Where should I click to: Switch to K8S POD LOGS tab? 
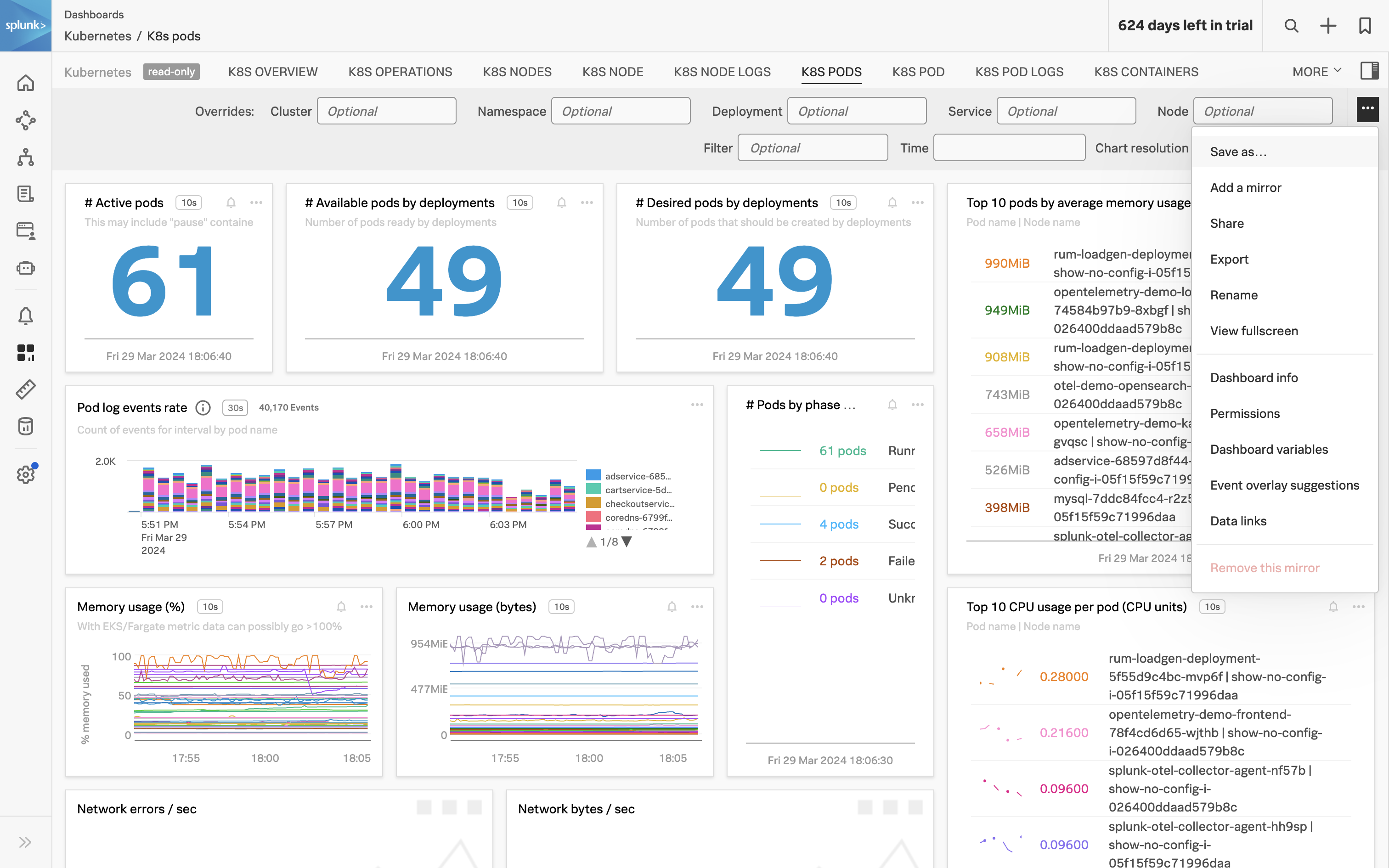1019,72
